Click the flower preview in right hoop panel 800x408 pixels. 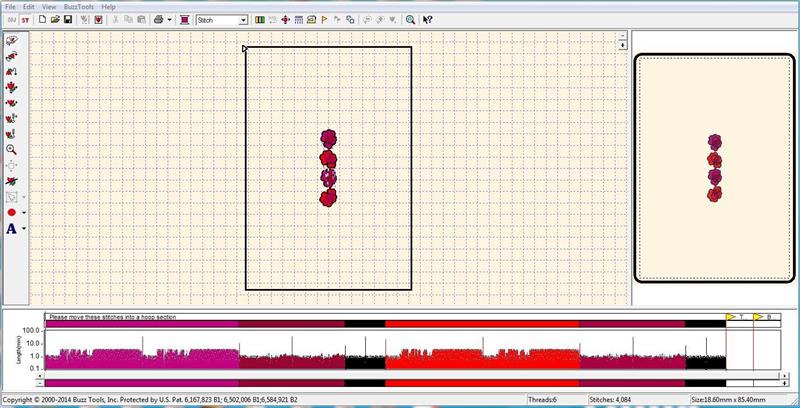(715, 168)
